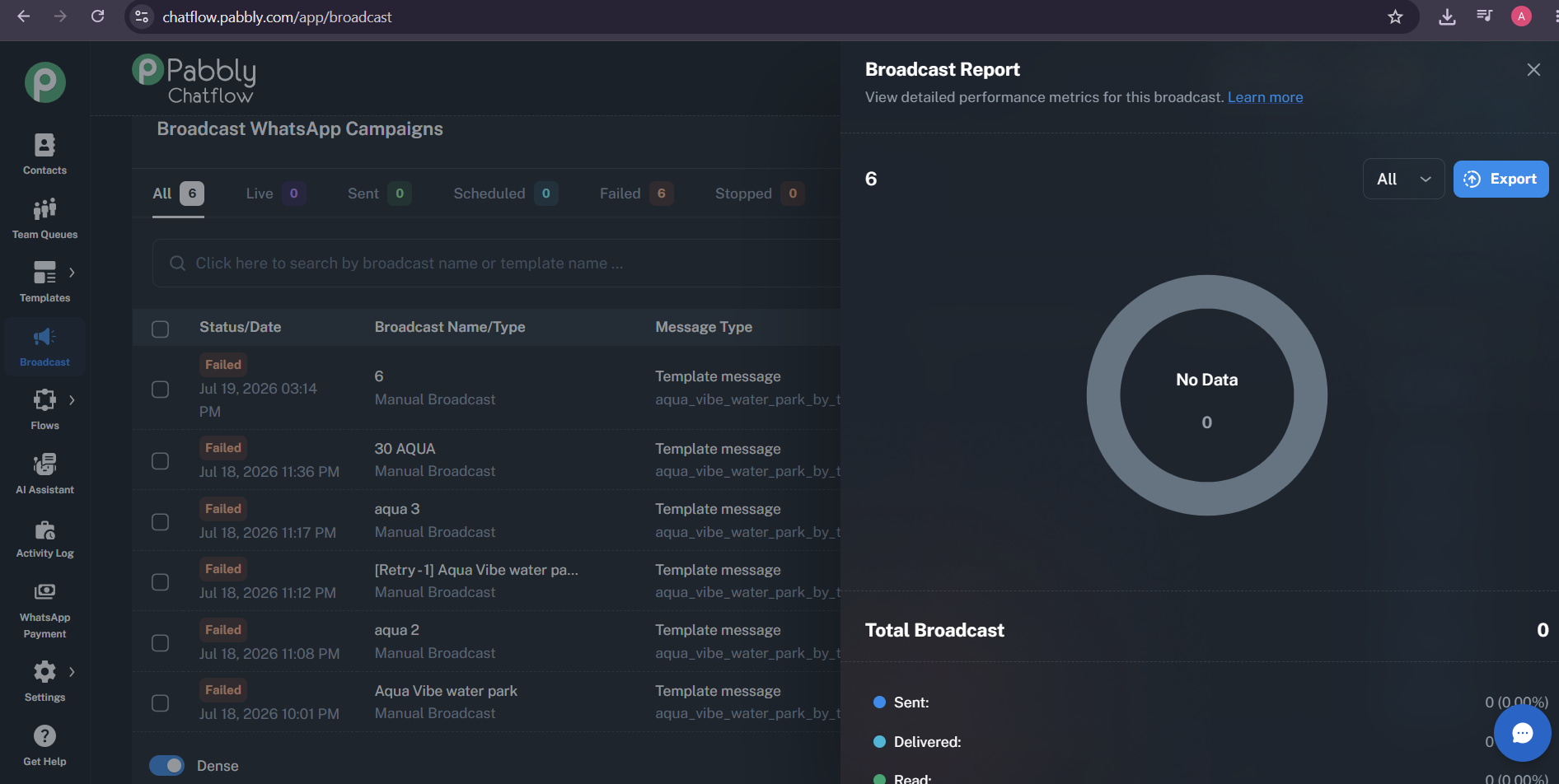Open WhatsApp Payment in the sidebar
The height and width of the screenshot is (784, 1559).
click(44, 610)
